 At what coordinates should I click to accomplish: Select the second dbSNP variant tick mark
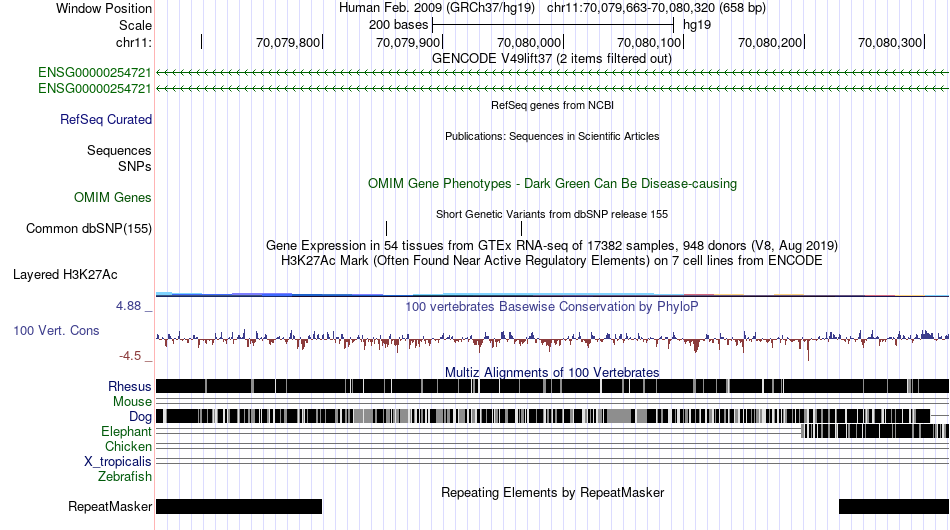[x=522, y=228]
